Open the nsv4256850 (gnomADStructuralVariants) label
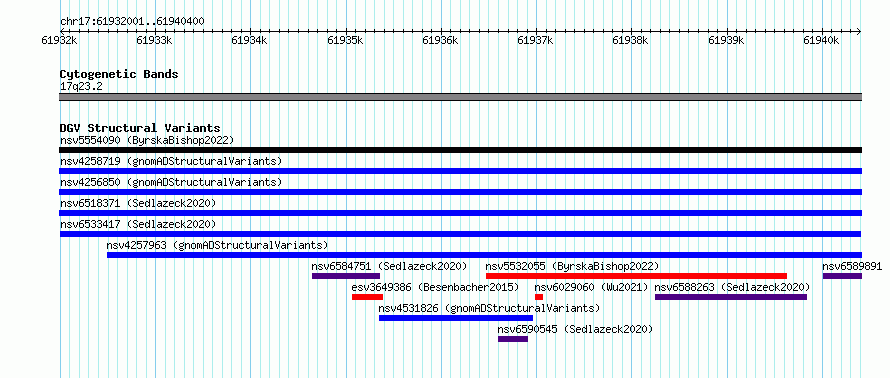Image resolution: width=890 pixels, height=378 pixels. pos(171,182)
